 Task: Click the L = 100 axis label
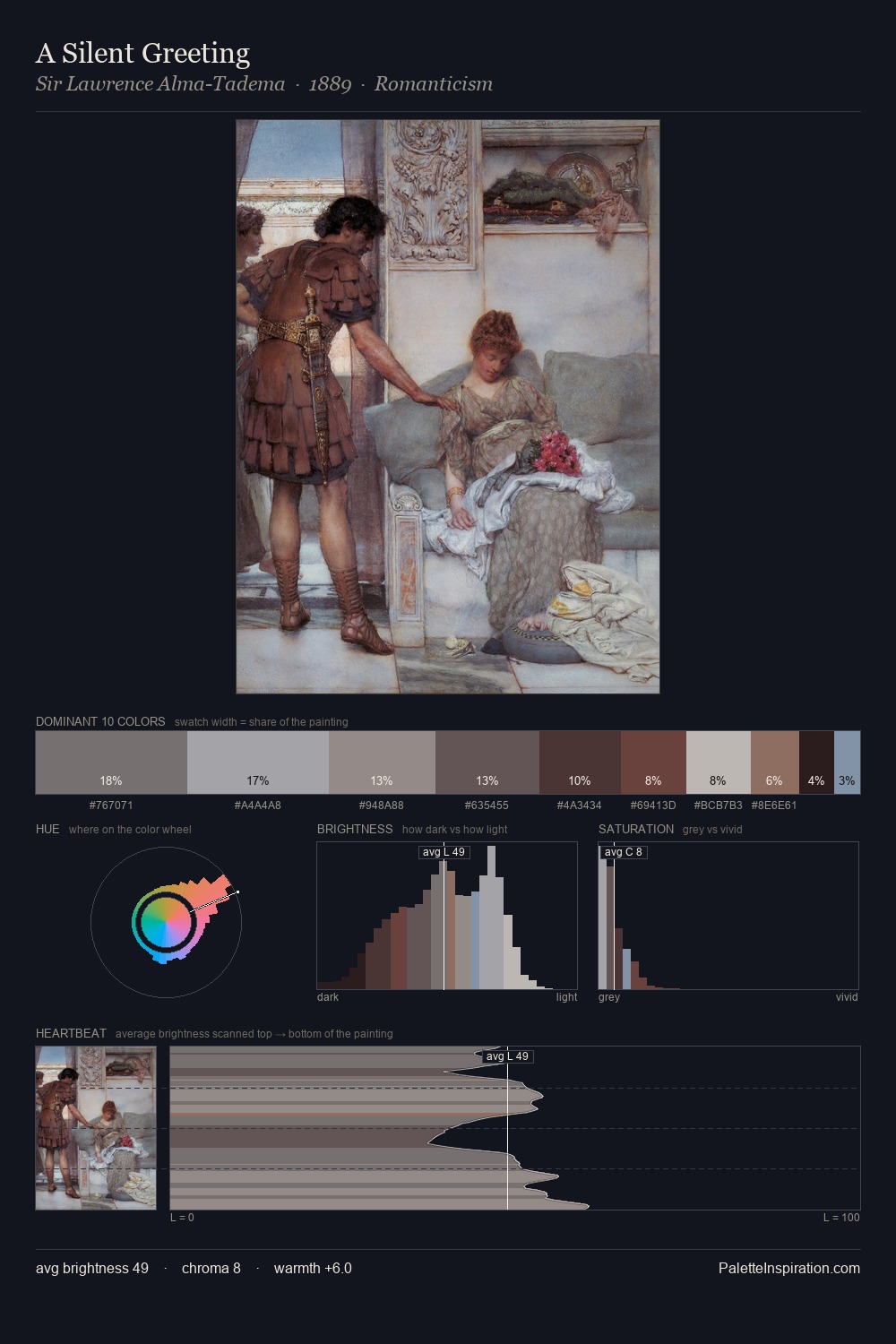[x=841, y=1217]
